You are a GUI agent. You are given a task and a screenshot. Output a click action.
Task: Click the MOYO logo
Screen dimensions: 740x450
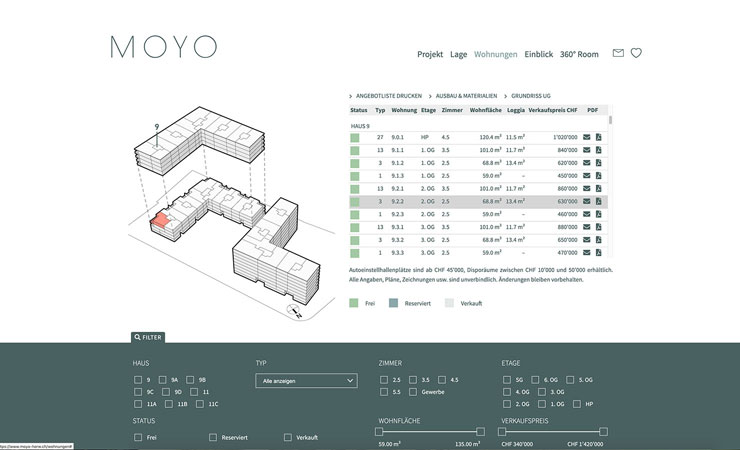163,47
